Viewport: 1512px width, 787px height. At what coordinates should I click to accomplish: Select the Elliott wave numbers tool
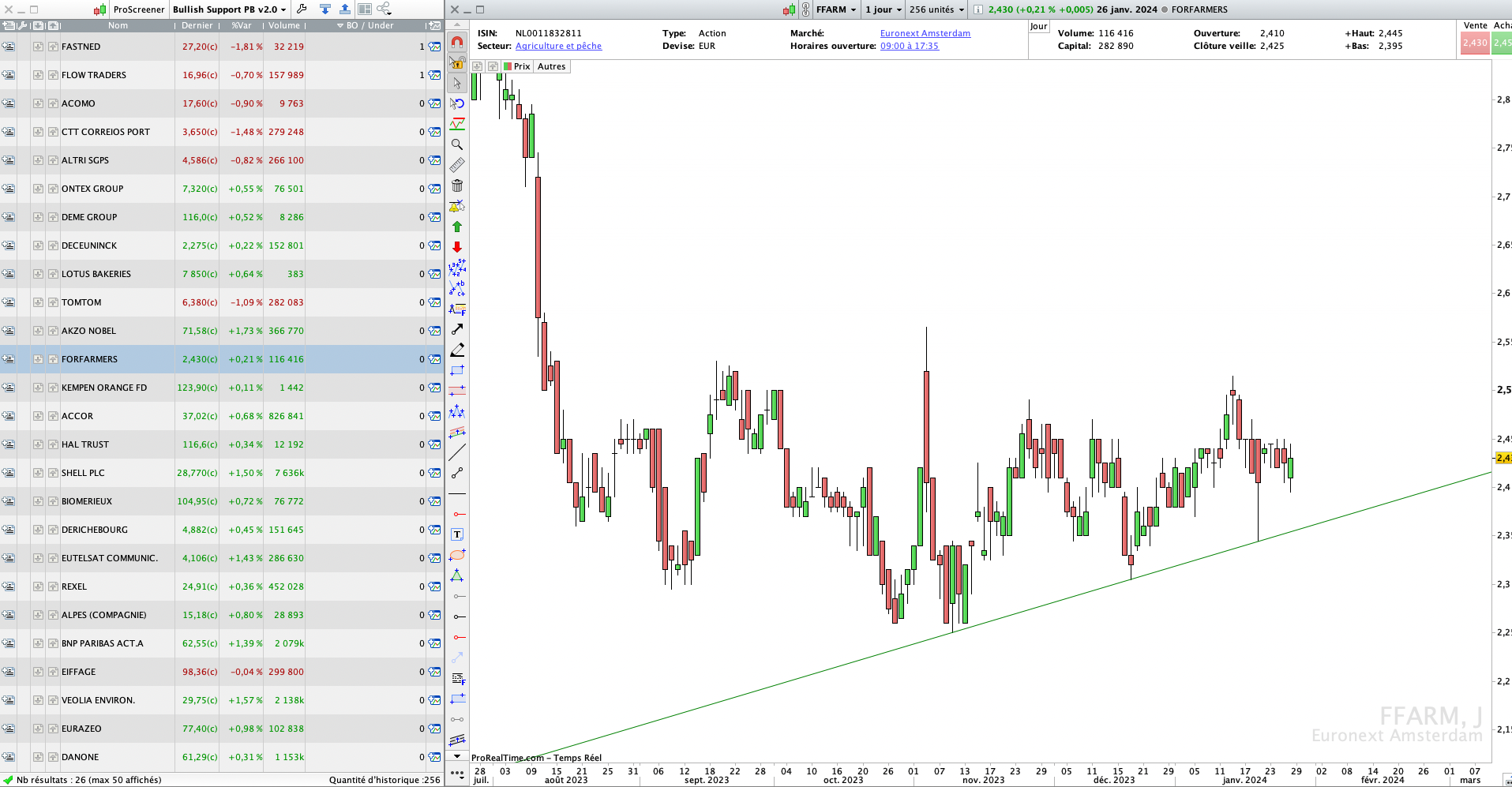[457, 268]
